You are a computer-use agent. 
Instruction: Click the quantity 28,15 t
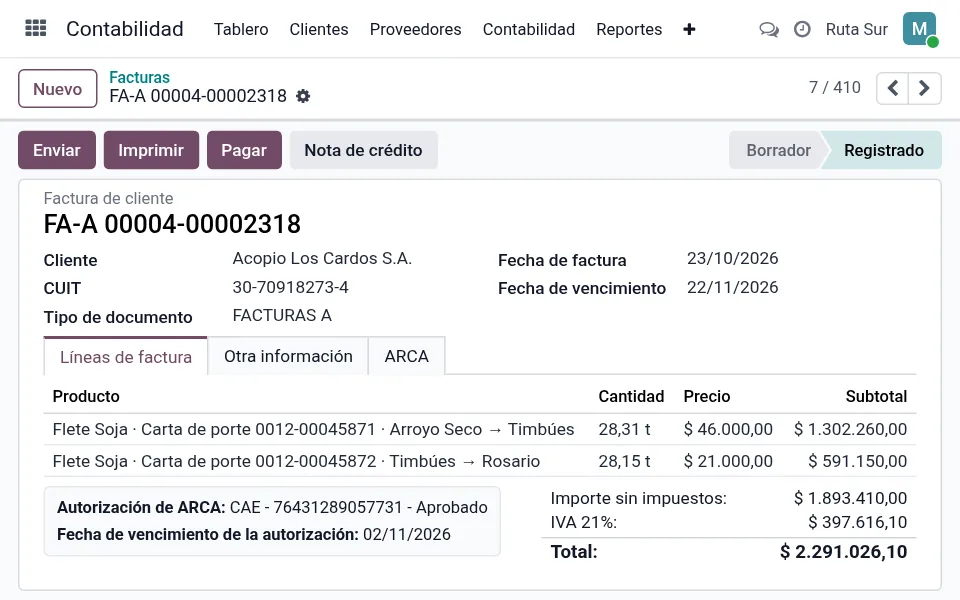(x=624, y=461)
